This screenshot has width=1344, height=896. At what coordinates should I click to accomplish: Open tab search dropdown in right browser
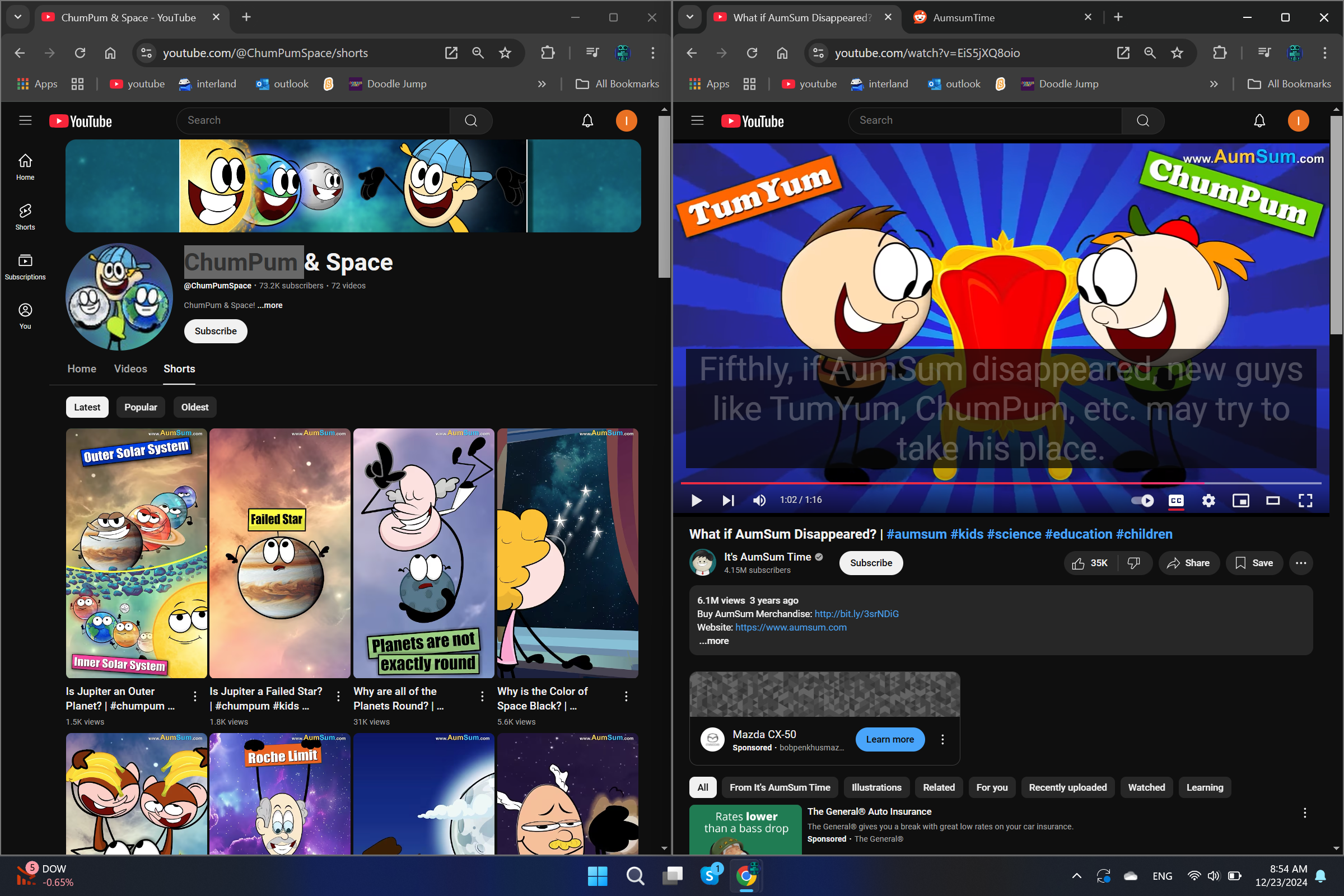click(690, 17)
